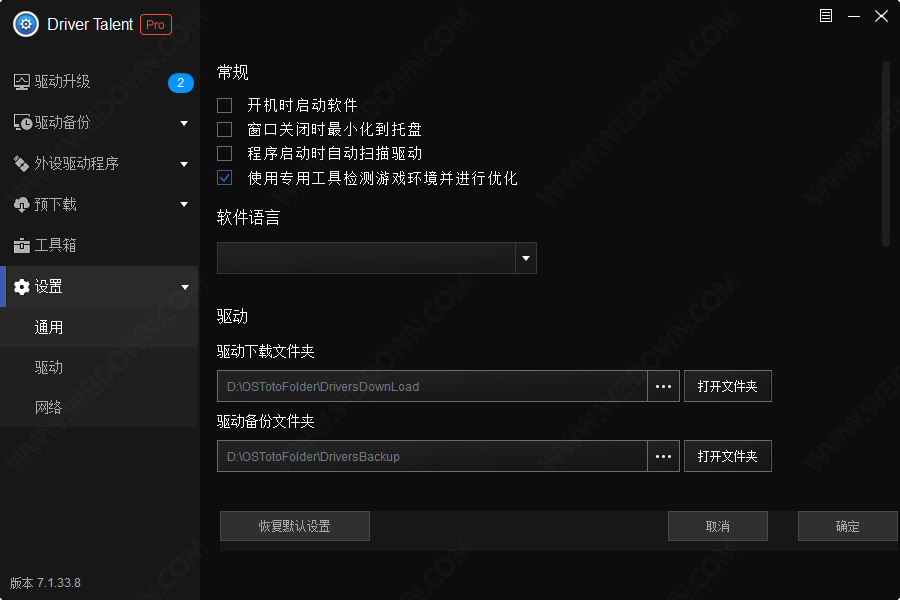Open the 驱动升级 menu item
The image size is (900, 600).
click(x=99, y=82)
